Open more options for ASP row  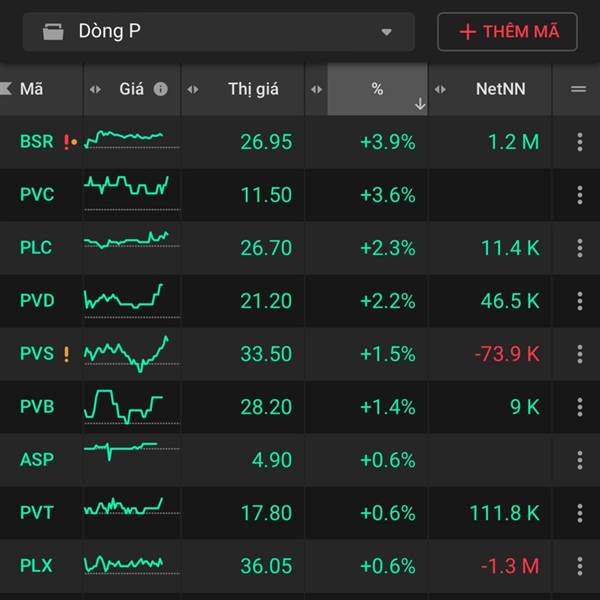point(580,460)
